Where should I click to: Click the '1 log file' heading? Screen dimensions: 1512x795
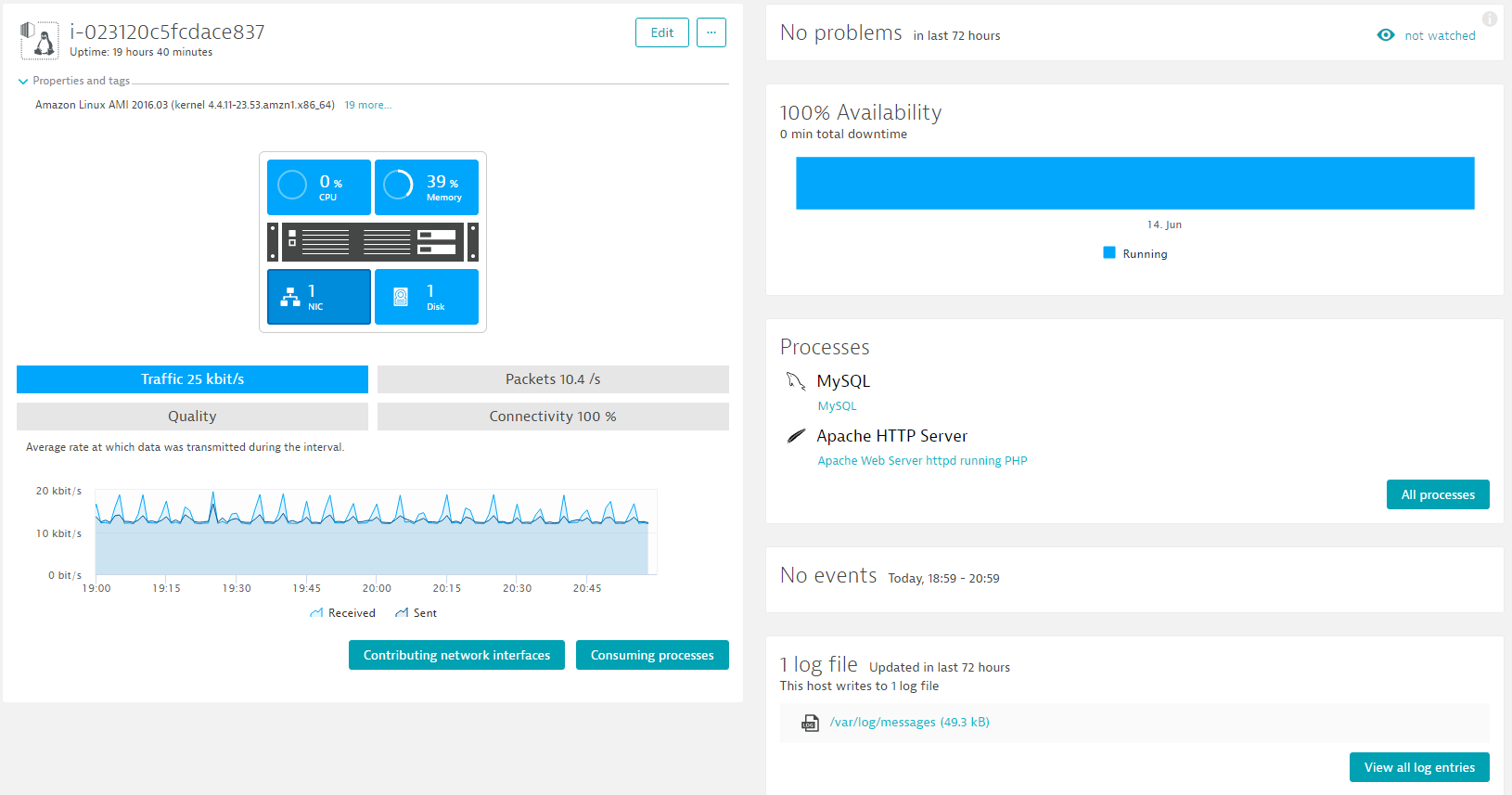click(x=818, y=664)
